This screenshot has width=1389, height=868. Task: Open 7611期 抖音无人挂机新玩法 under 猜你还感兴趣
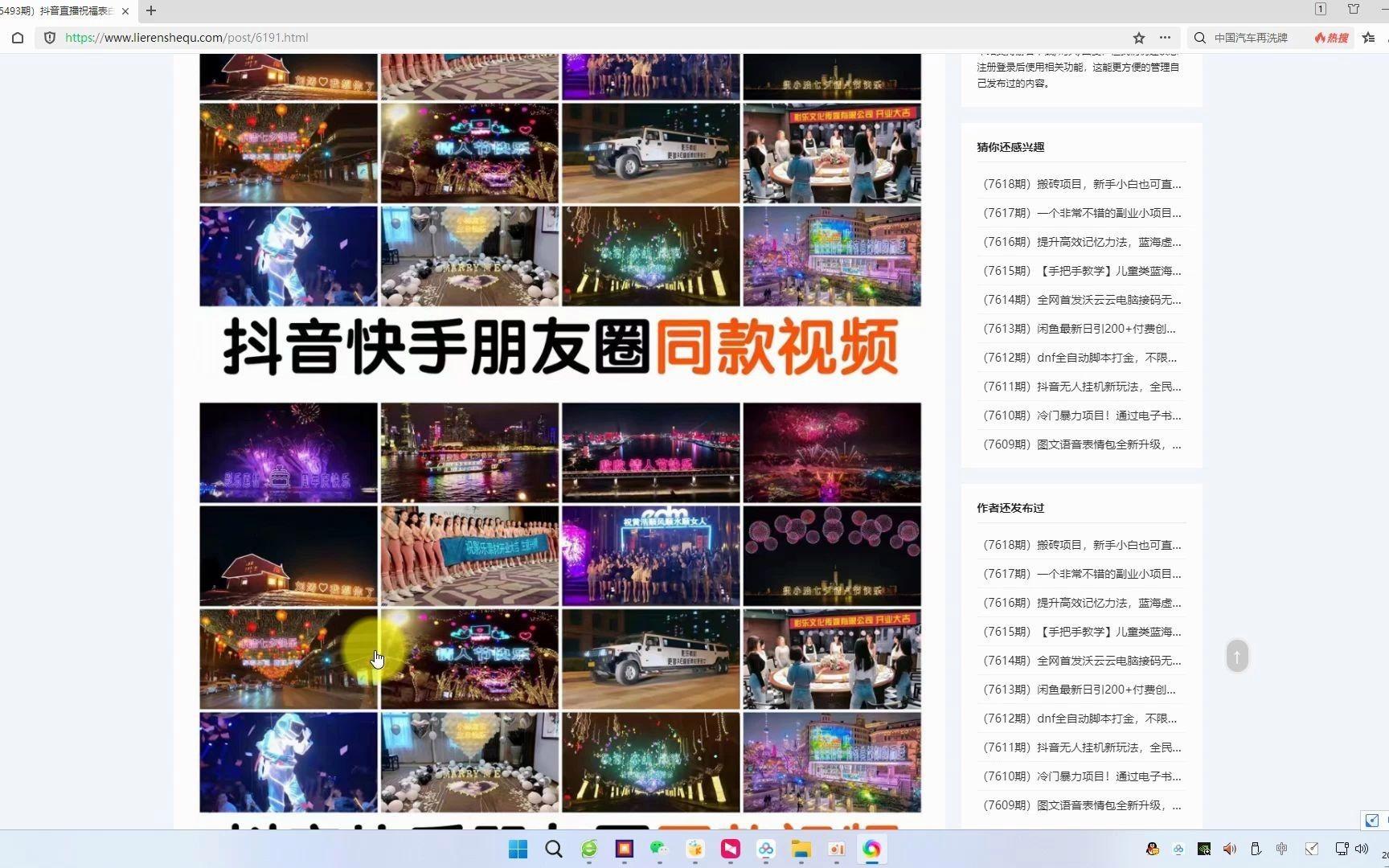pos(1082,387)
